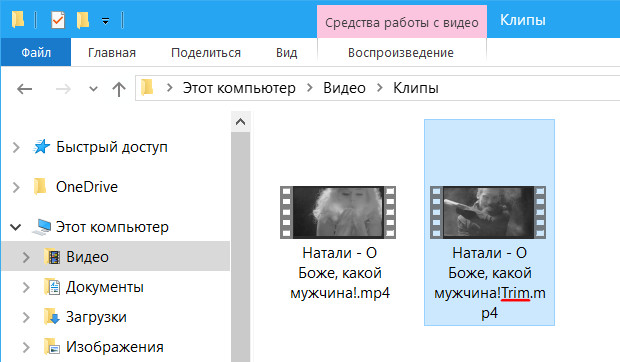Switch to the Главная ribbon tab
The width and height of the screenshot is (620, 362).
click(x=112, y=53)
